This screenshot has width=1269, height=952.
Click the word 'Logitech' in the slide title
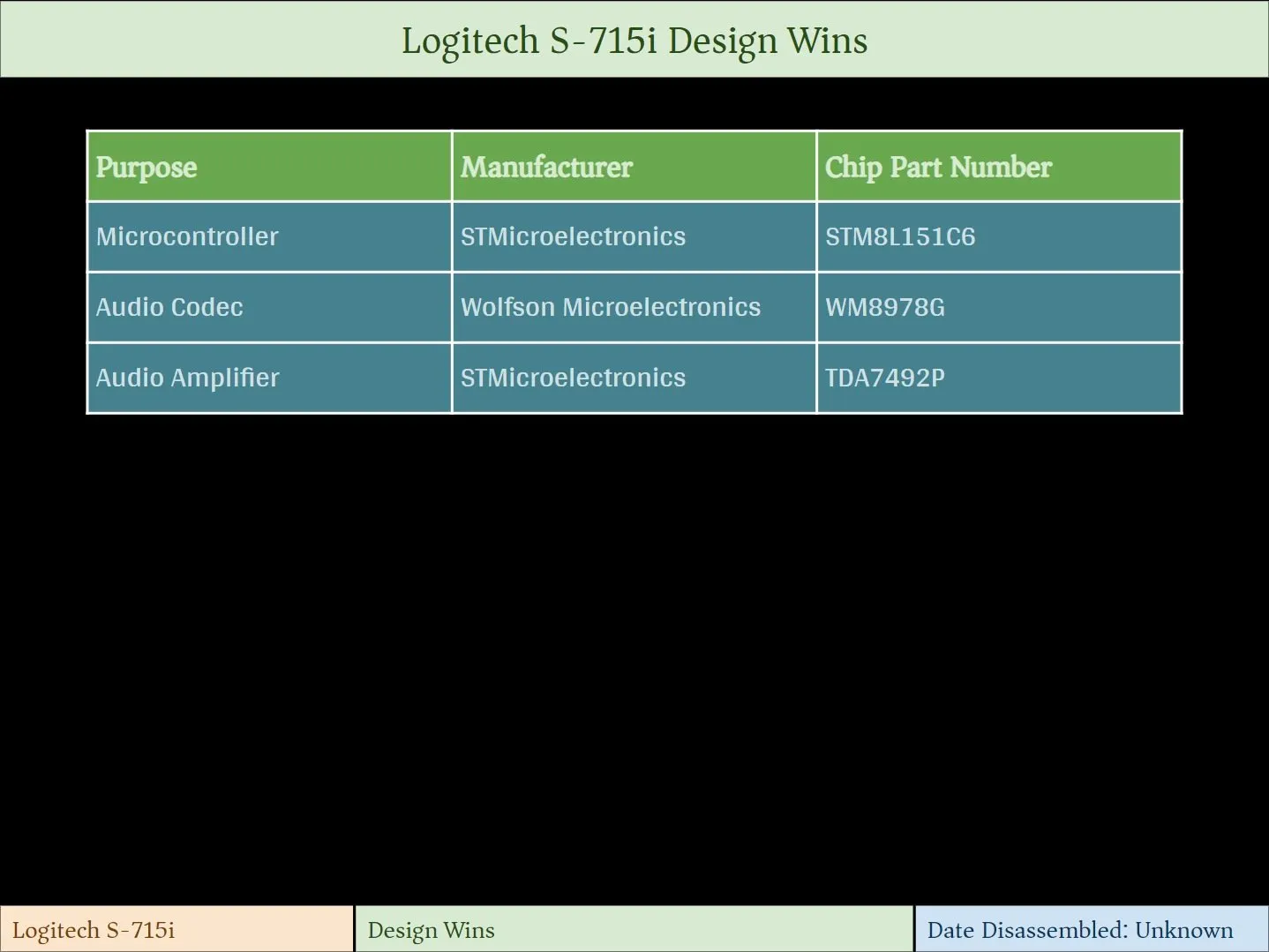pyautogui.click(x=469, y=41)
